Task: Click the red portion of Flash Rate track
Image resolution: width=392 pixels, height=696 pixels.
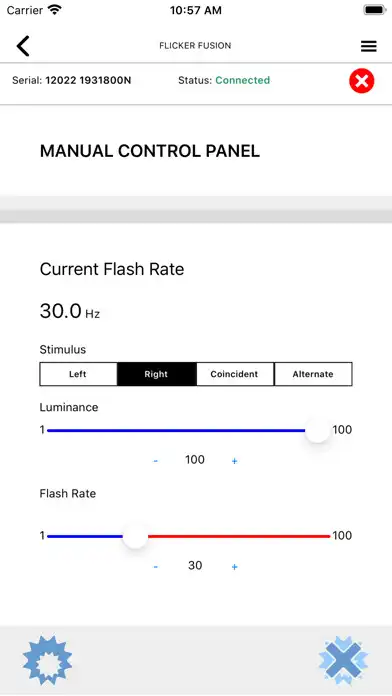Action: [x=239, y=536]
